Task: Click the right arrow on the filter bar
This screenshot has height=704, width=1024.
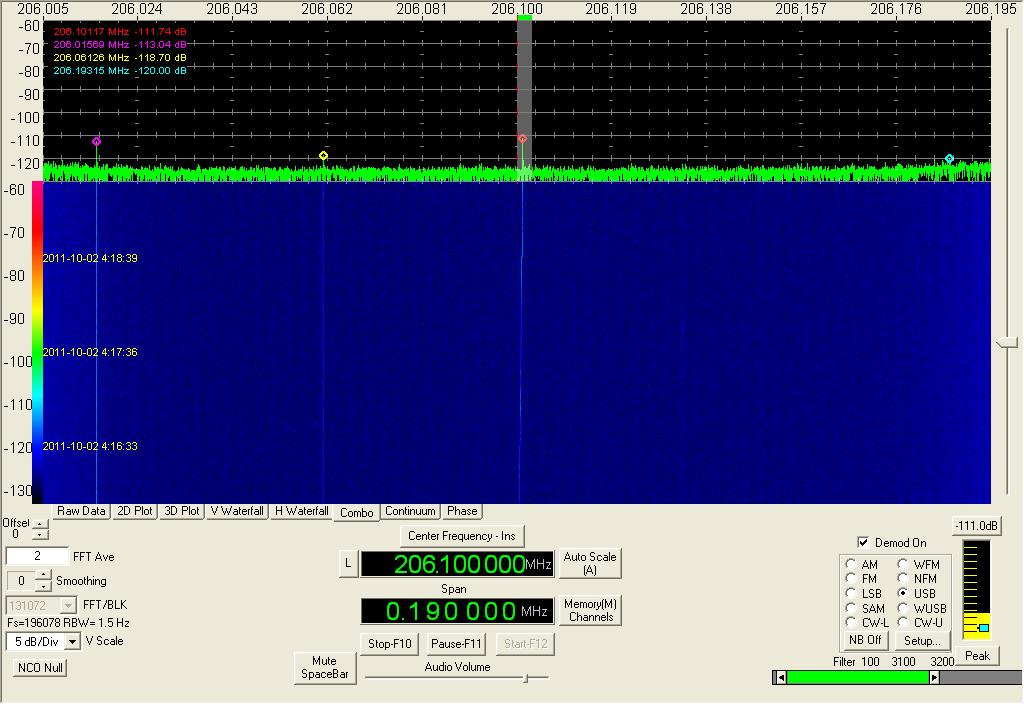Action: (935, 678)
